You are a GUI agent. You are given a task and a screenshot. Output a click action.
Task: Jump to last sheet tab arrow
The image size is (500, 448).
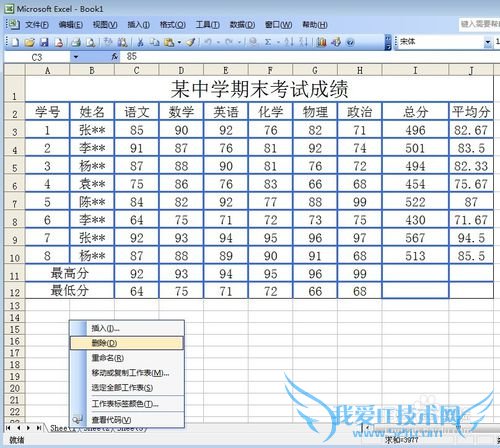(39, 428)
